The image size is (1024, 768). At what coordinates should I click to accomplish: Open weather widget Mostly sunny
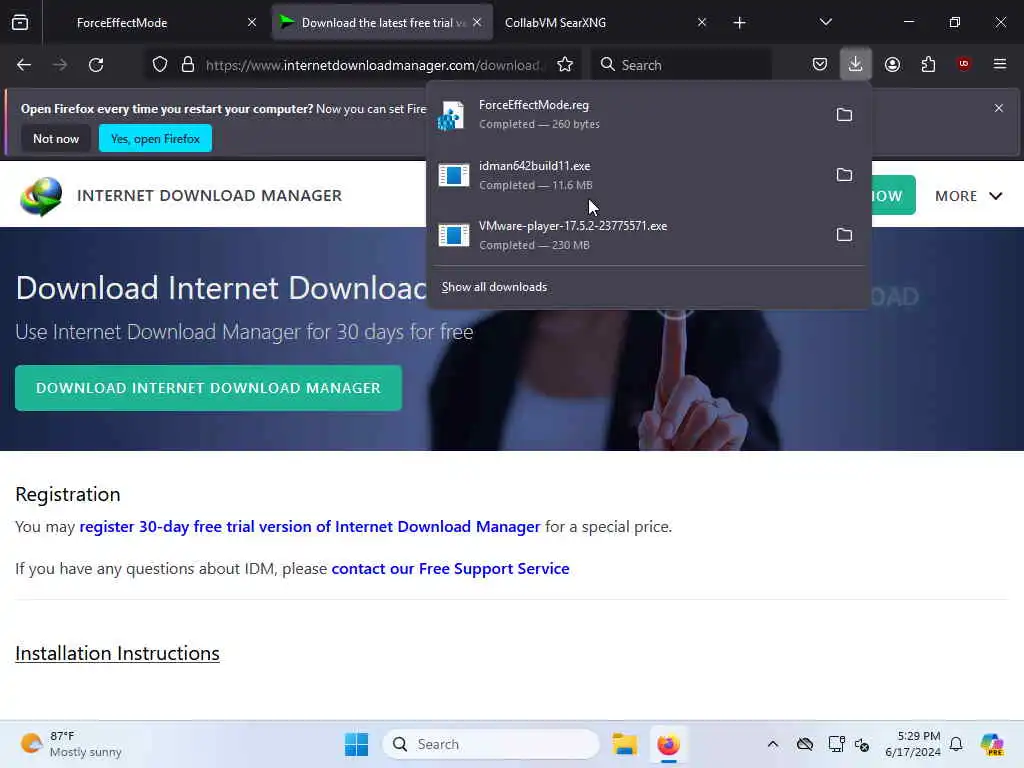pos(71,744)
